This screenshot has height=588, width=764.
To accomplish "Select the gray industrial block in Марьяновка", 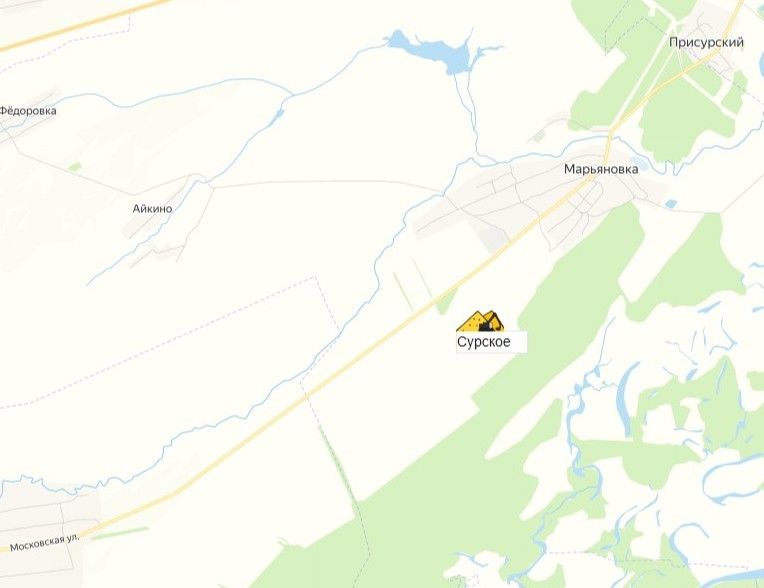I will 494,239.
